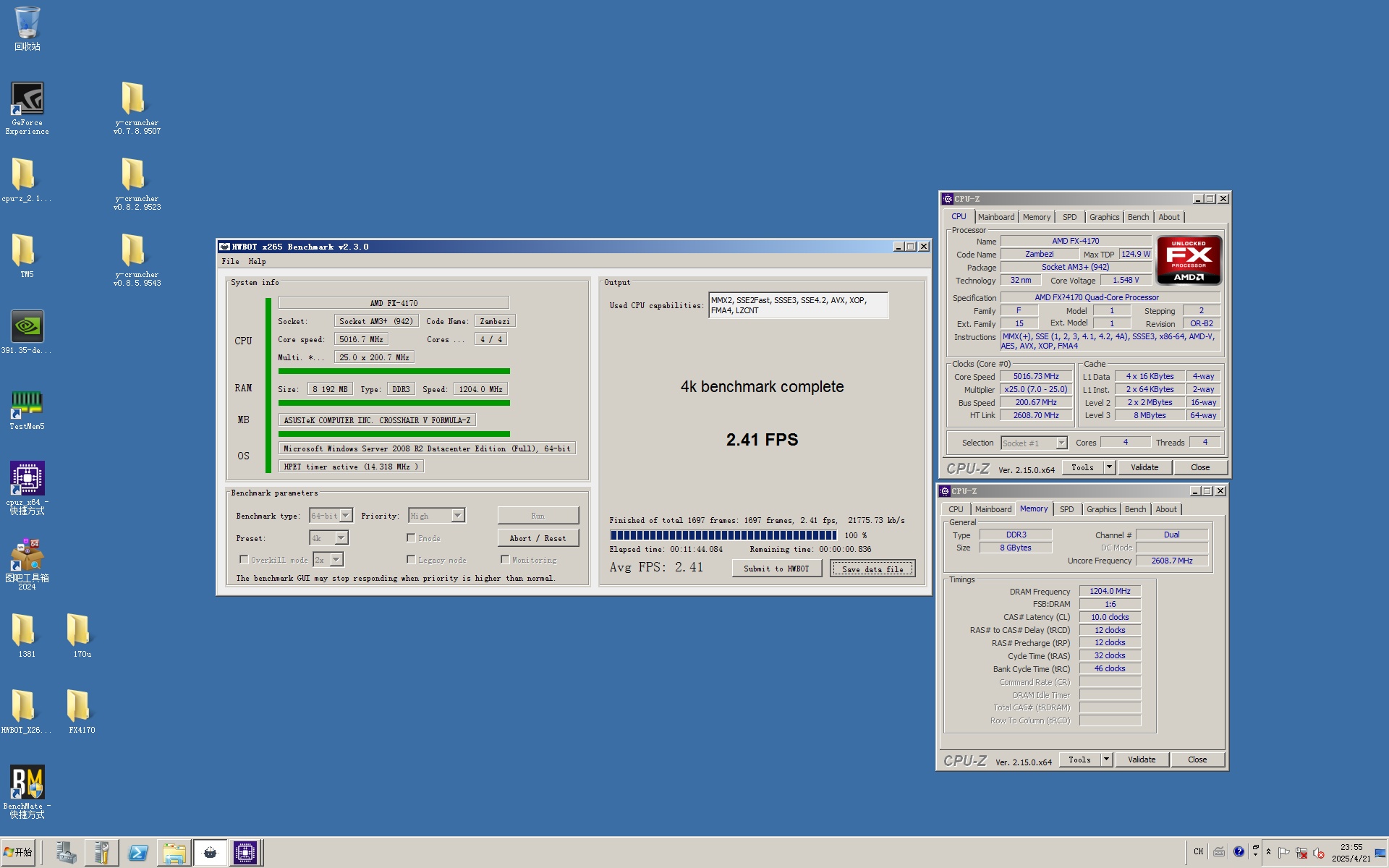Click Validate in upper CPU-Z window
Image resolution: width=1389 pixels, height=868 pixels.
[1144, 467]
